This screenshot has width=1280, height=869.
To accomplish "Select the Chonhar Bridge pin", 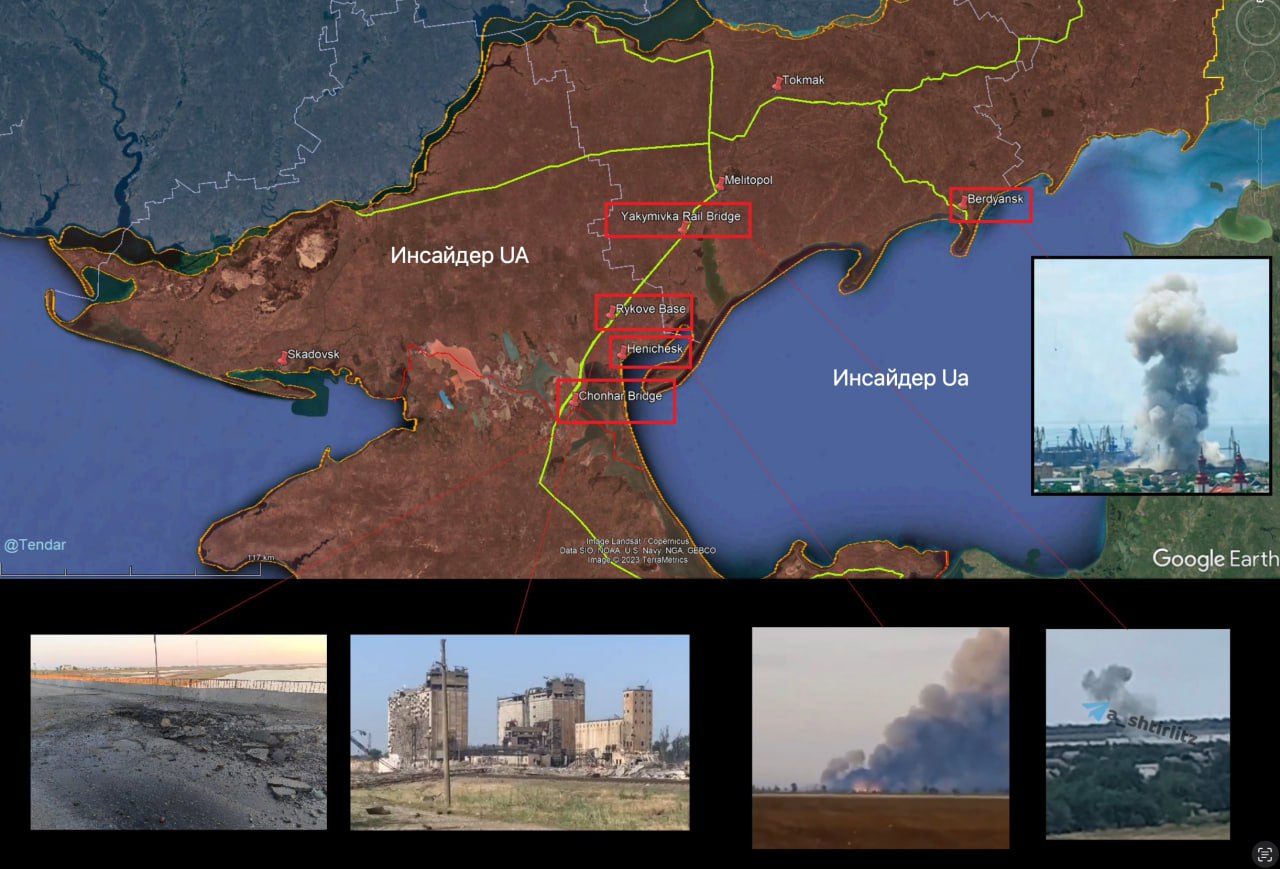I will (574, 400).
